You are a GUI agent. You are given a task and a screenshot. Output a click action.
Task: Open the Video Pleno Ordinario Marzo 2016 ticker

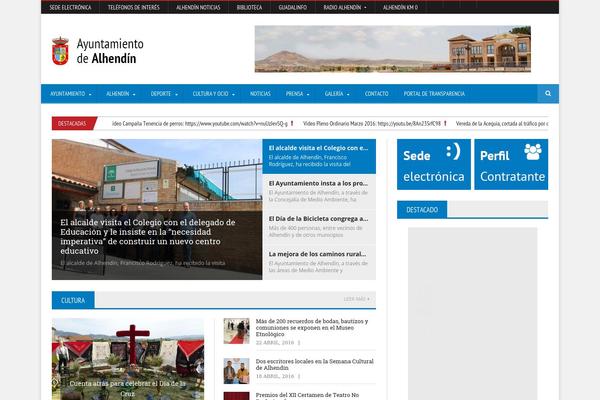point(372,124)
